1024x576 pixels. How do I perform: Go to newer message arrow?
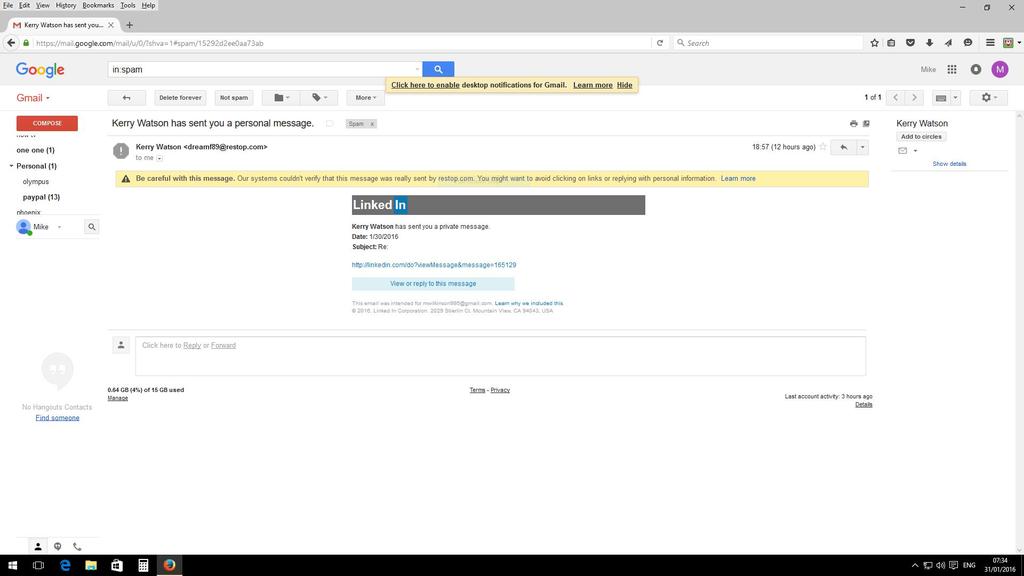895,97
